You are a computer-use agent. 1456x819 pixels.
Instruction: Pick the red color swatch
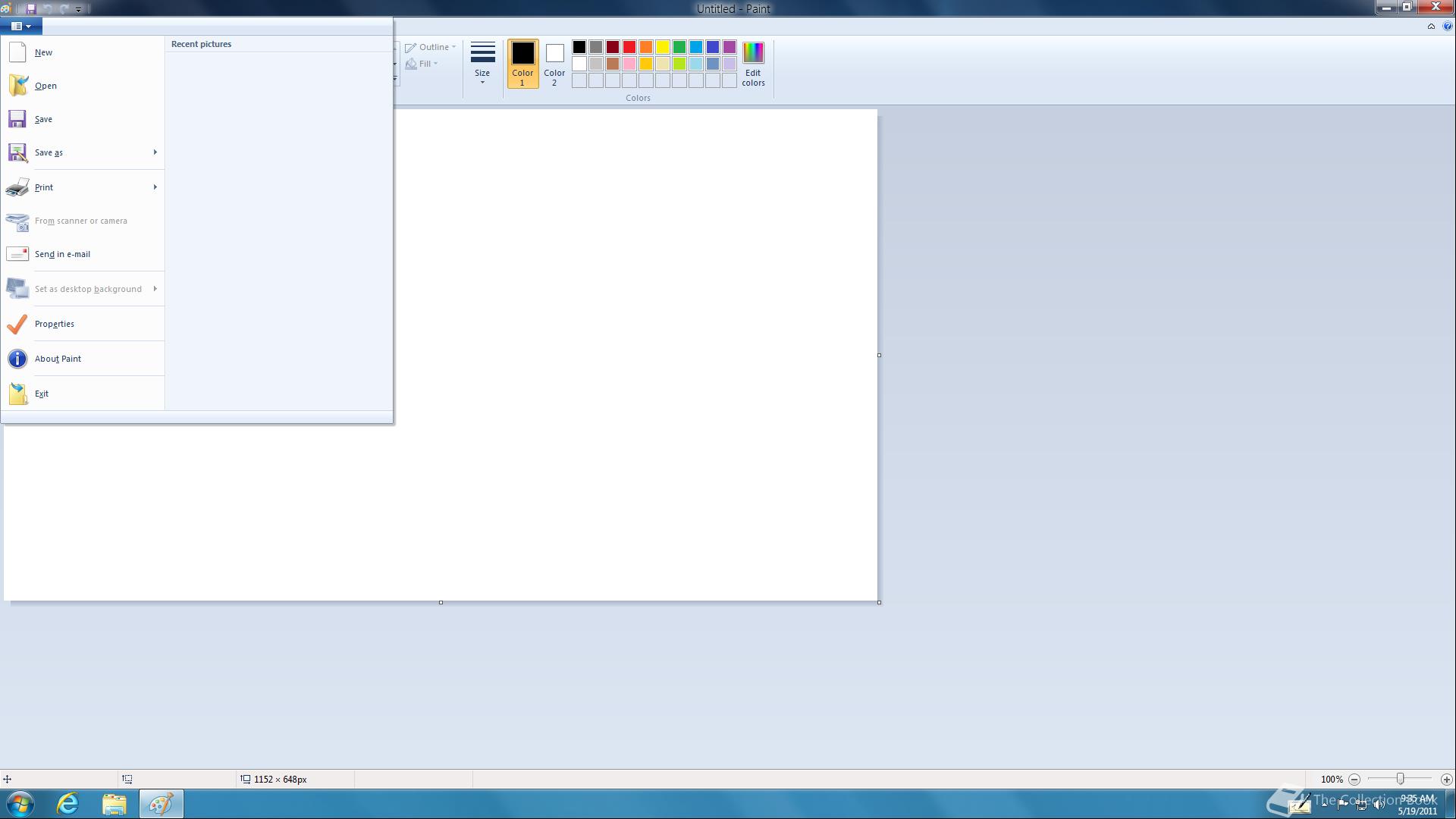tap(629, 47)
